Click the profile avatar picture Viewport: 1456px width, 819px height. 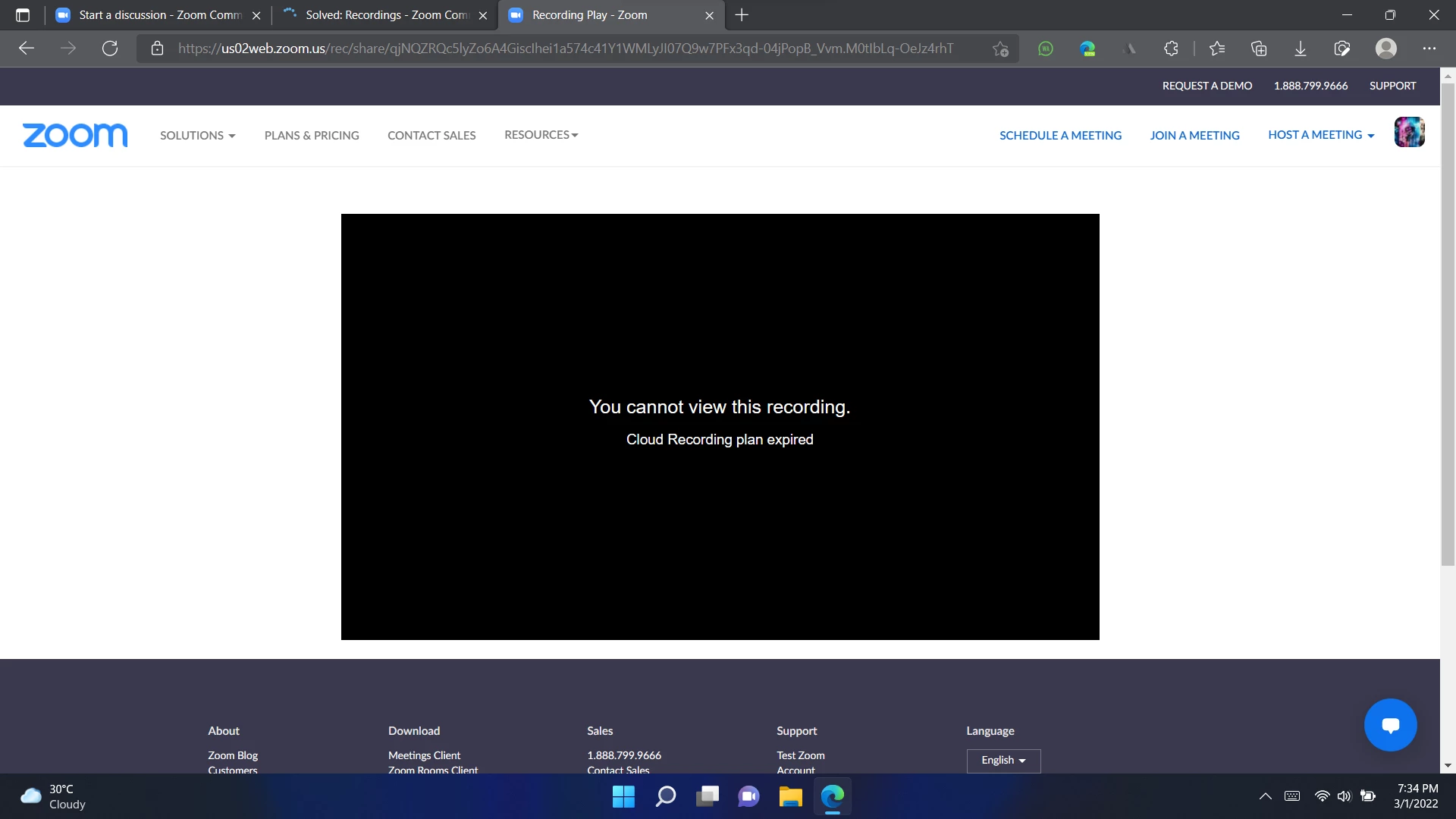1409,132
